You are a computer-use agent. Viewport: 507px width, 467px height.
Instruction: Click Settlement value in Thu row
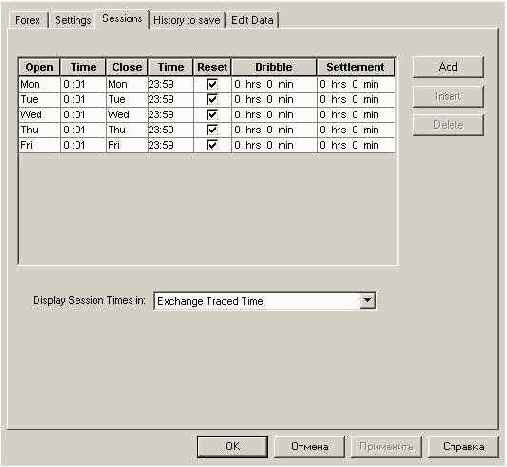356,130
